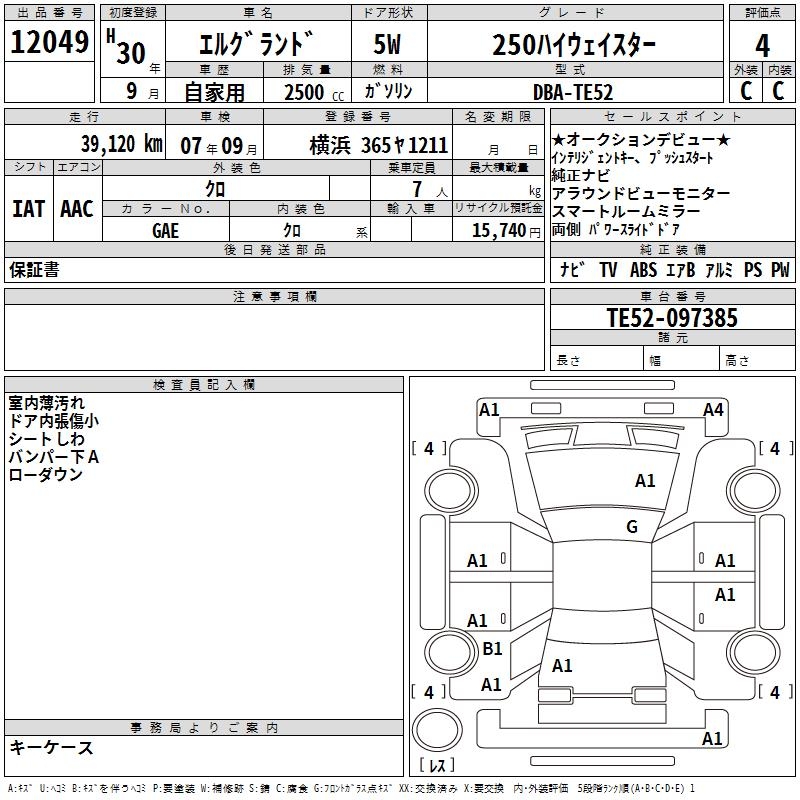Select the 07年09月 inspection expiry date
This screenshot has width=800, height=800.
(x=219, y=146)
